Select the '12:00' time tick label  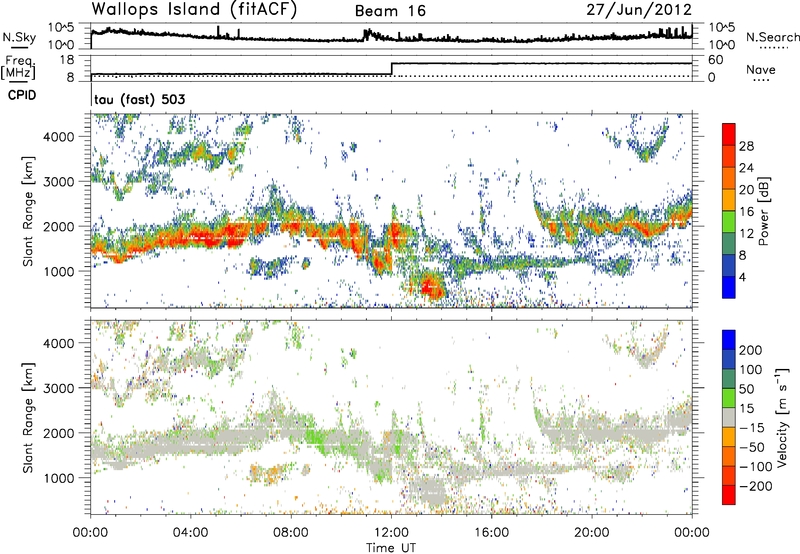point(391,533)
